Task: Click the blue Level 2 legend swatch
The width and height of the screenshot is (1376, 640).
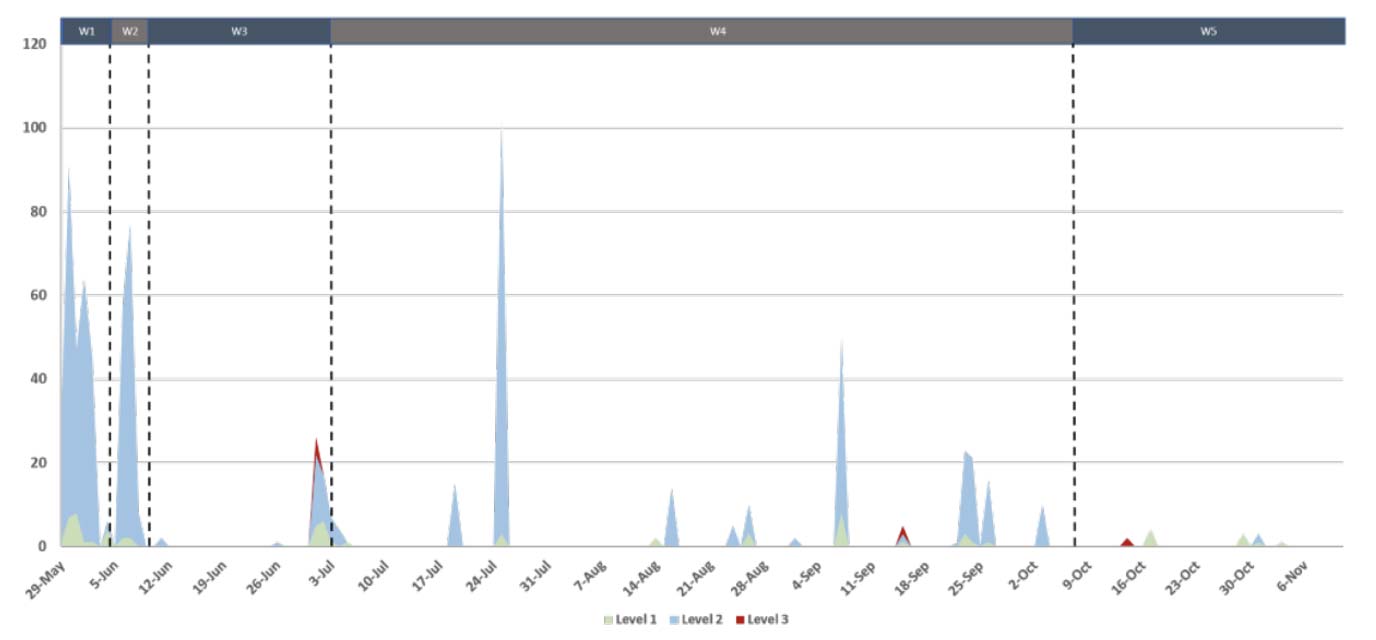Action: (x=676, y=620)
